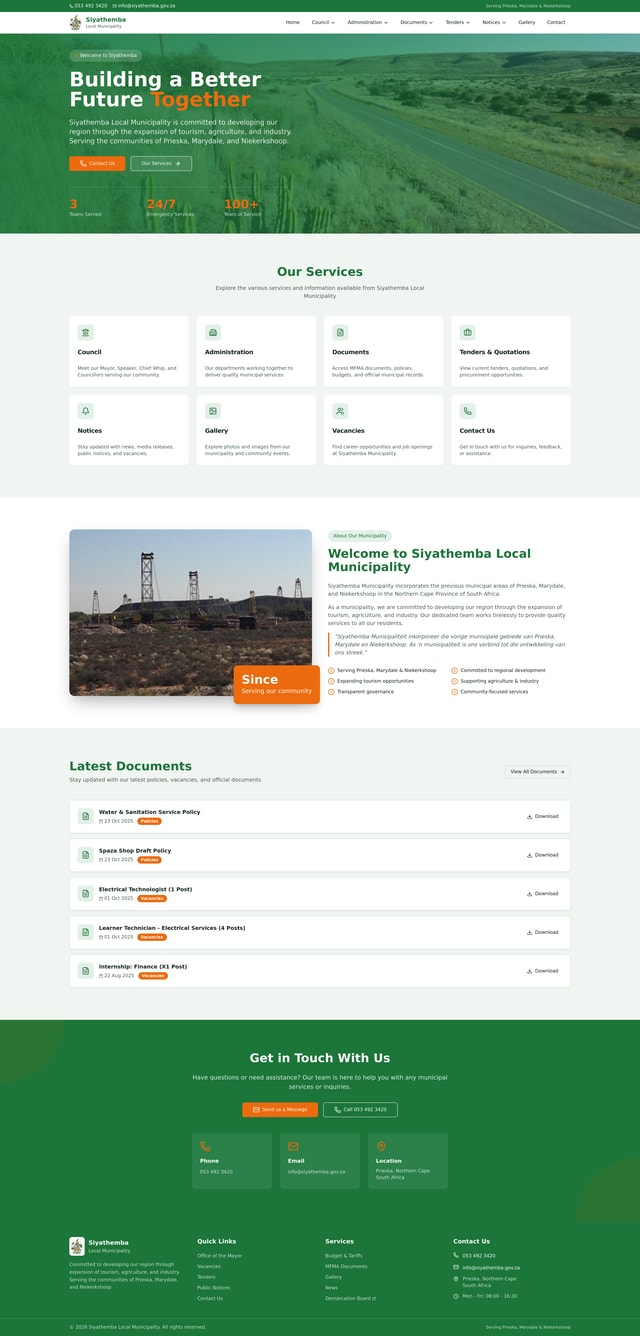The height and width of the screenshot is (1336, 640).
Task: Expand the Administration nav dropdown
Action: 367,22
